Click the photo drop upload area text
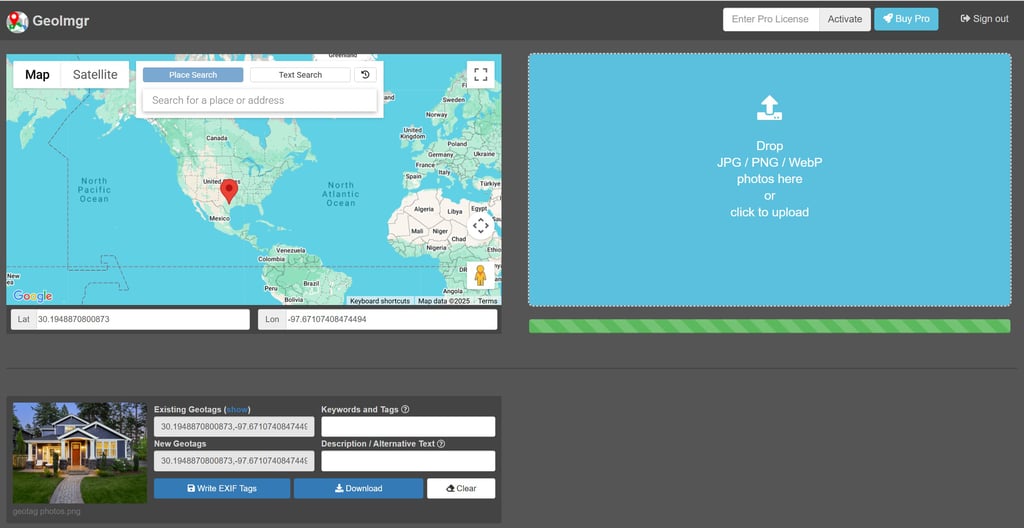The width and height of the screenshot is (1024, 528). click(x=769, y=179)
